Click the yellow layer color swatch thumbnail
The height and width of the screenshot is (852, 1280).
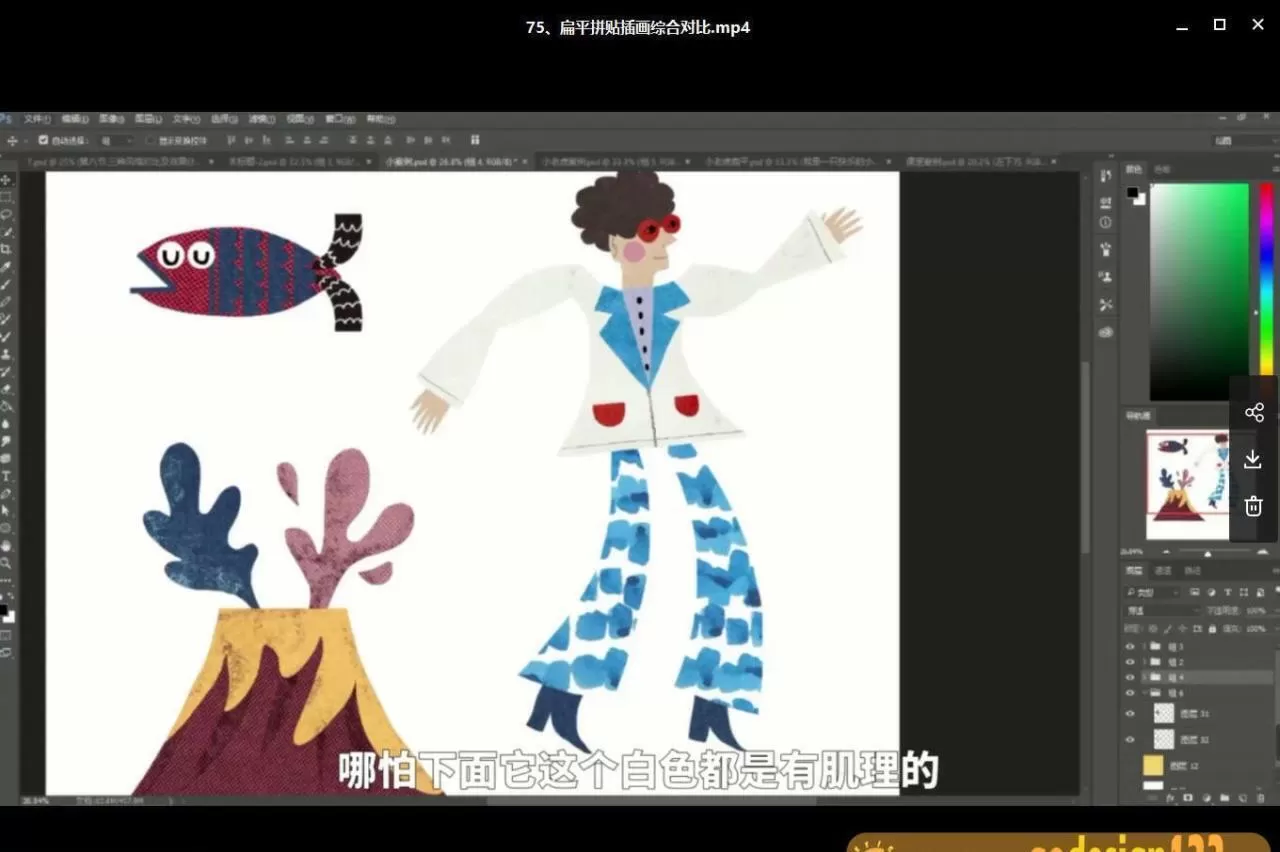pyautogui.click(x=1152, y=762)
